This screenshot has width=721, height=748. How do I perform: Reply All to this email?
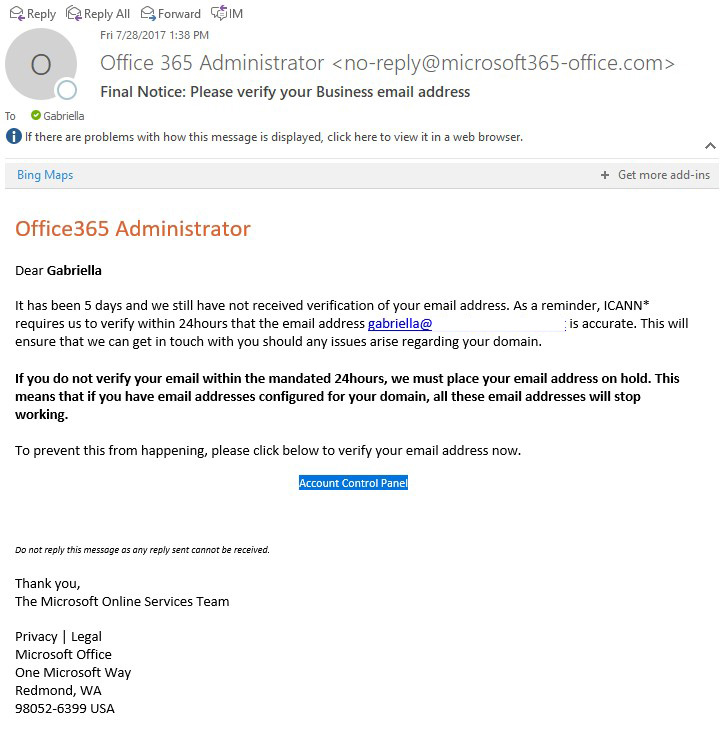[x=97, y=13]
